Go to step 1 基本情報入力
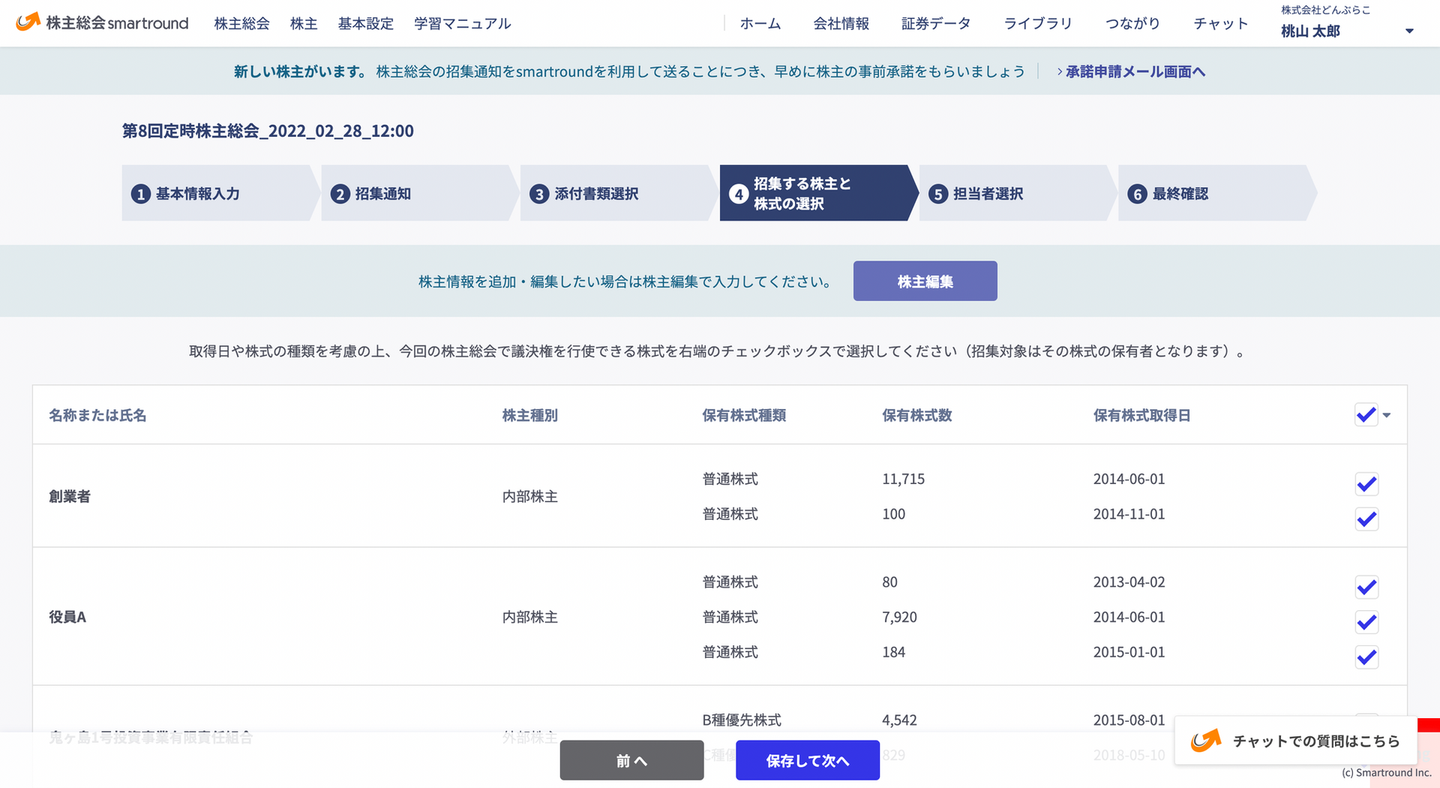The width and height of the screenshot is (1440, 788). coord(219,193)
